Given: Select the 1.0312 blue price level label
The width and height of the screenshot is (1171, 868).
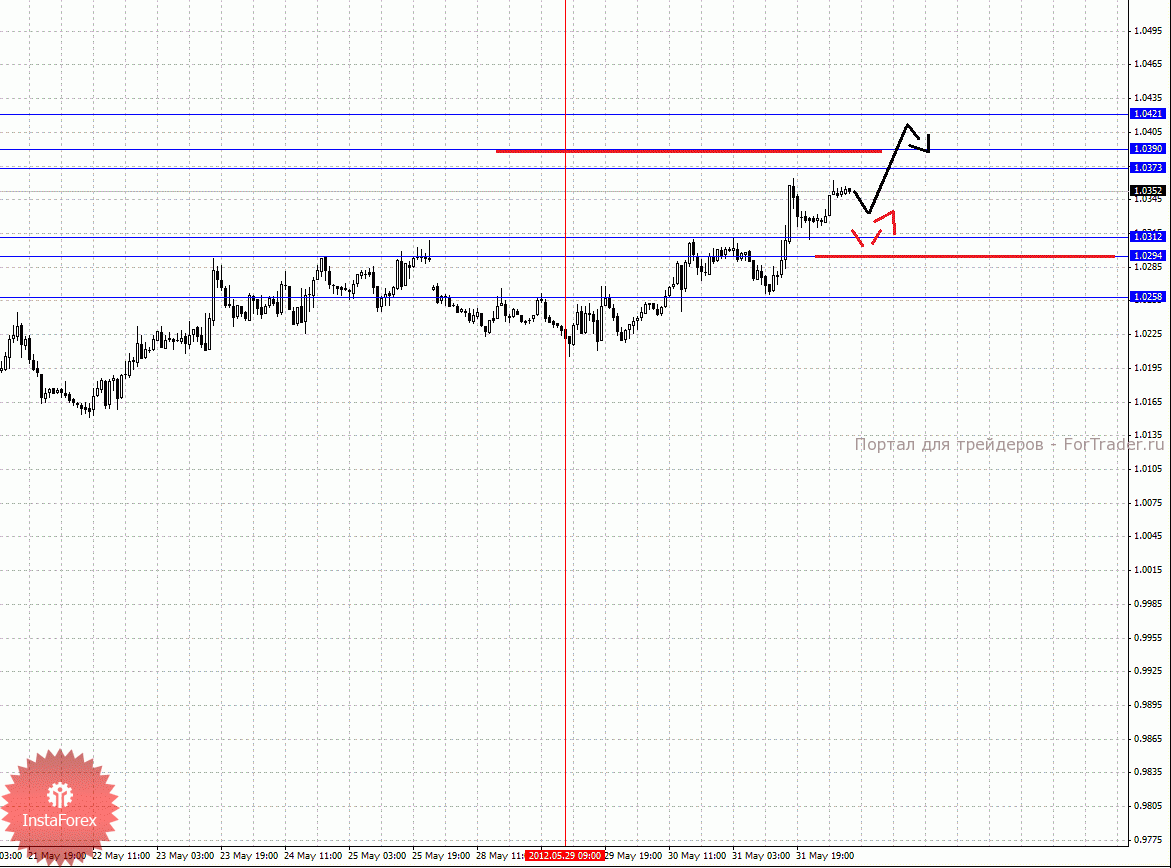Looking at the screenshot, I should pos(1148,236).
